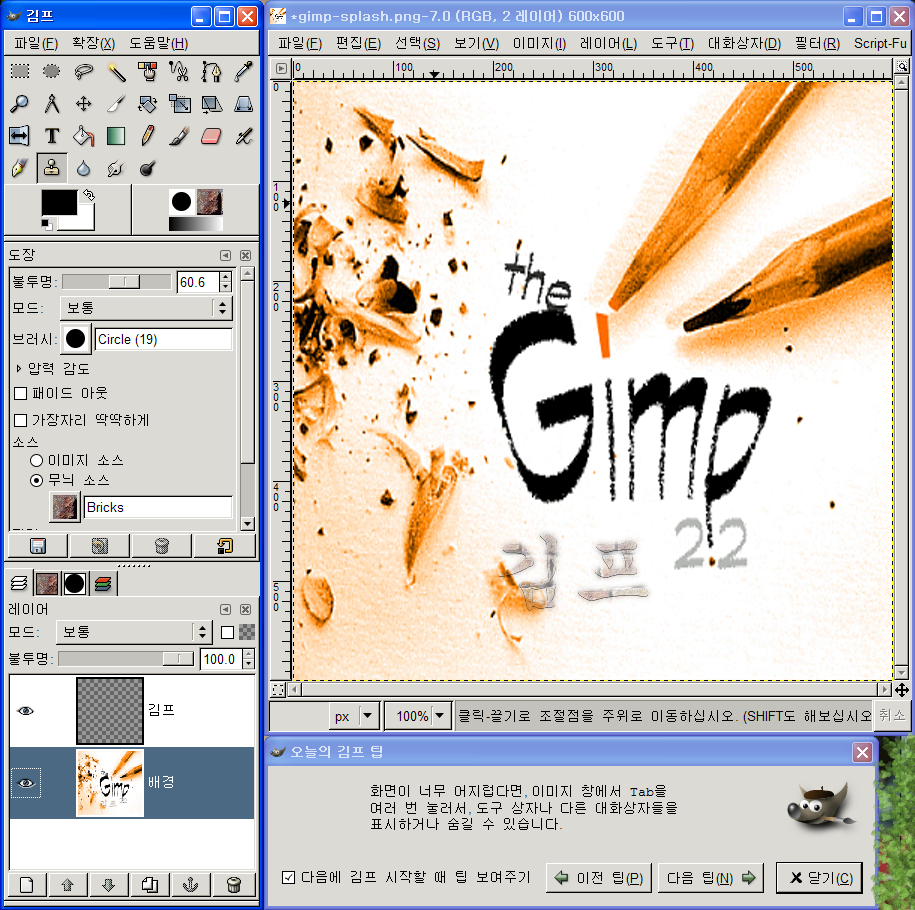
Task: Expand the 압력 감도 section
Action: pyautogui.click(x=19, y=368)
